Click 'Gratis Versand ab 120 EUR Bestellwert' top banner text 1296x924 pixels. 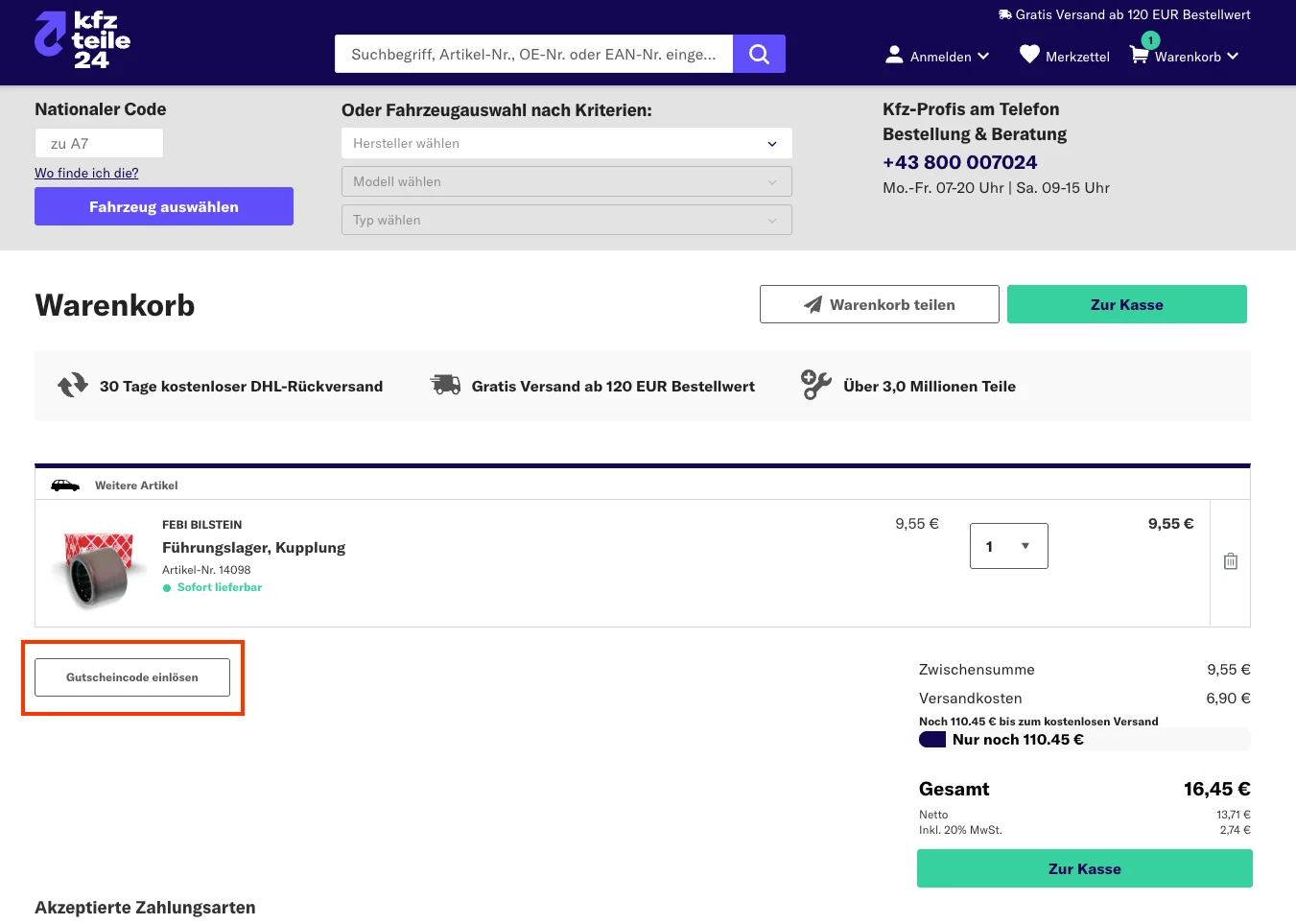pos(1133,14)
